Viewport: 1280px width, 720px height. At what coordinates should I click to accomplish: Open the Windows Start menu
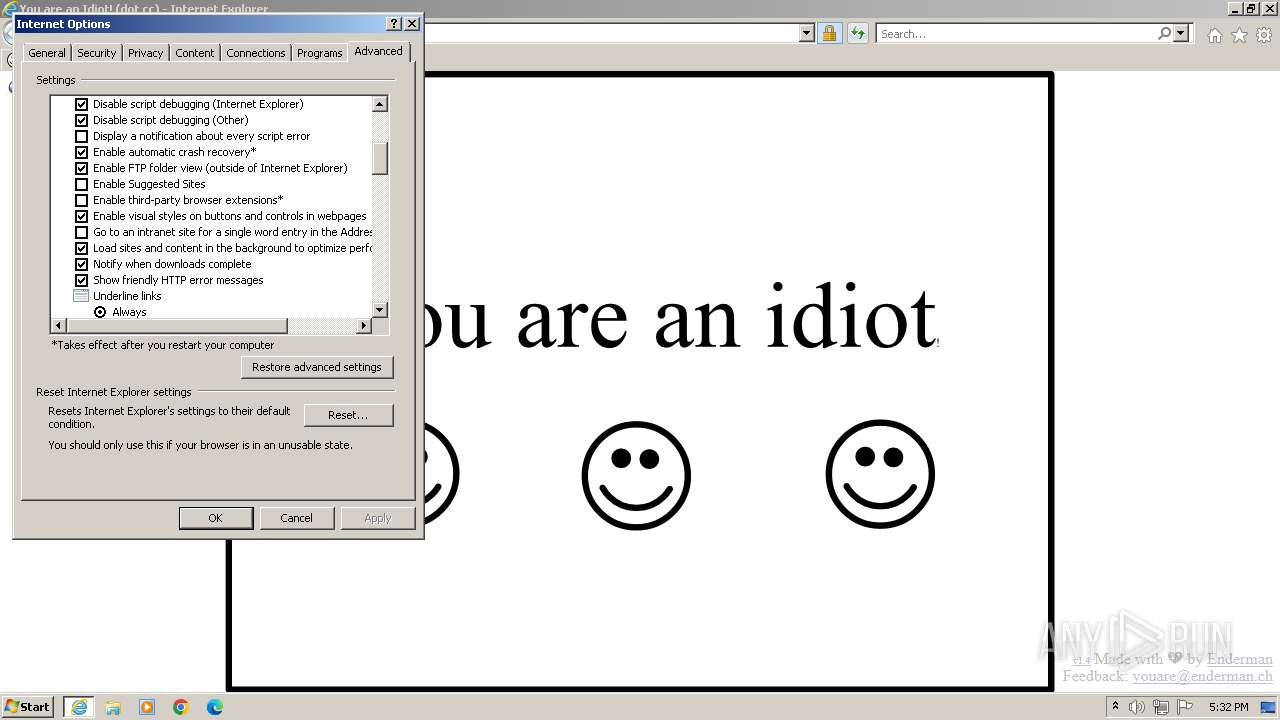click(28, 707)
